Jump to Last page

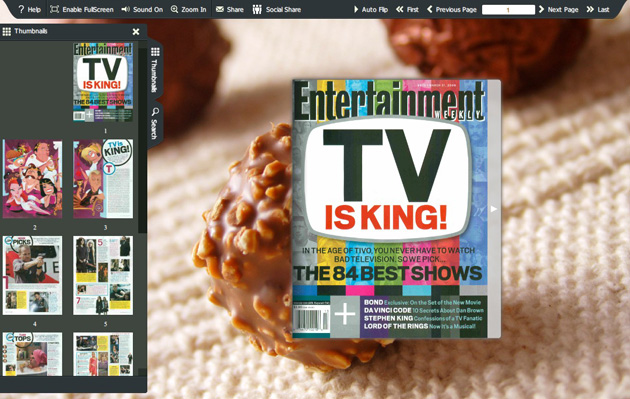598,9
